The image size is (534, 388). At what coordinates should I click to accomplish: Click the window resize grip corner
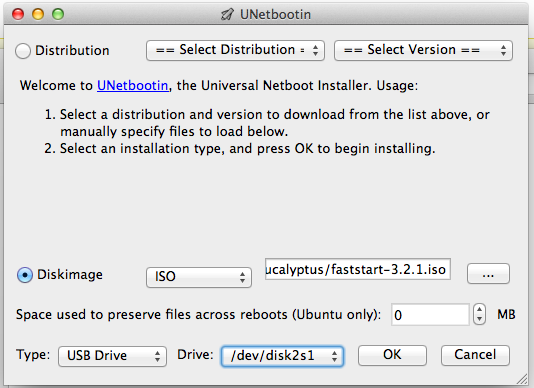click(x=522, y=379)
